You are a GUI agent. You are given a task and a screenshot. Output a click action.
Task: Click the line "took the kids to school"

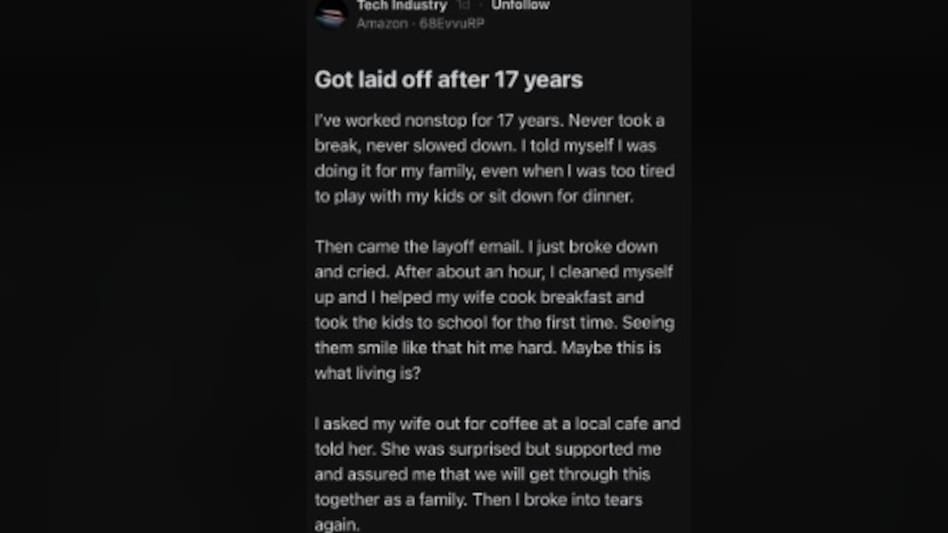click(x=494, y=323)
